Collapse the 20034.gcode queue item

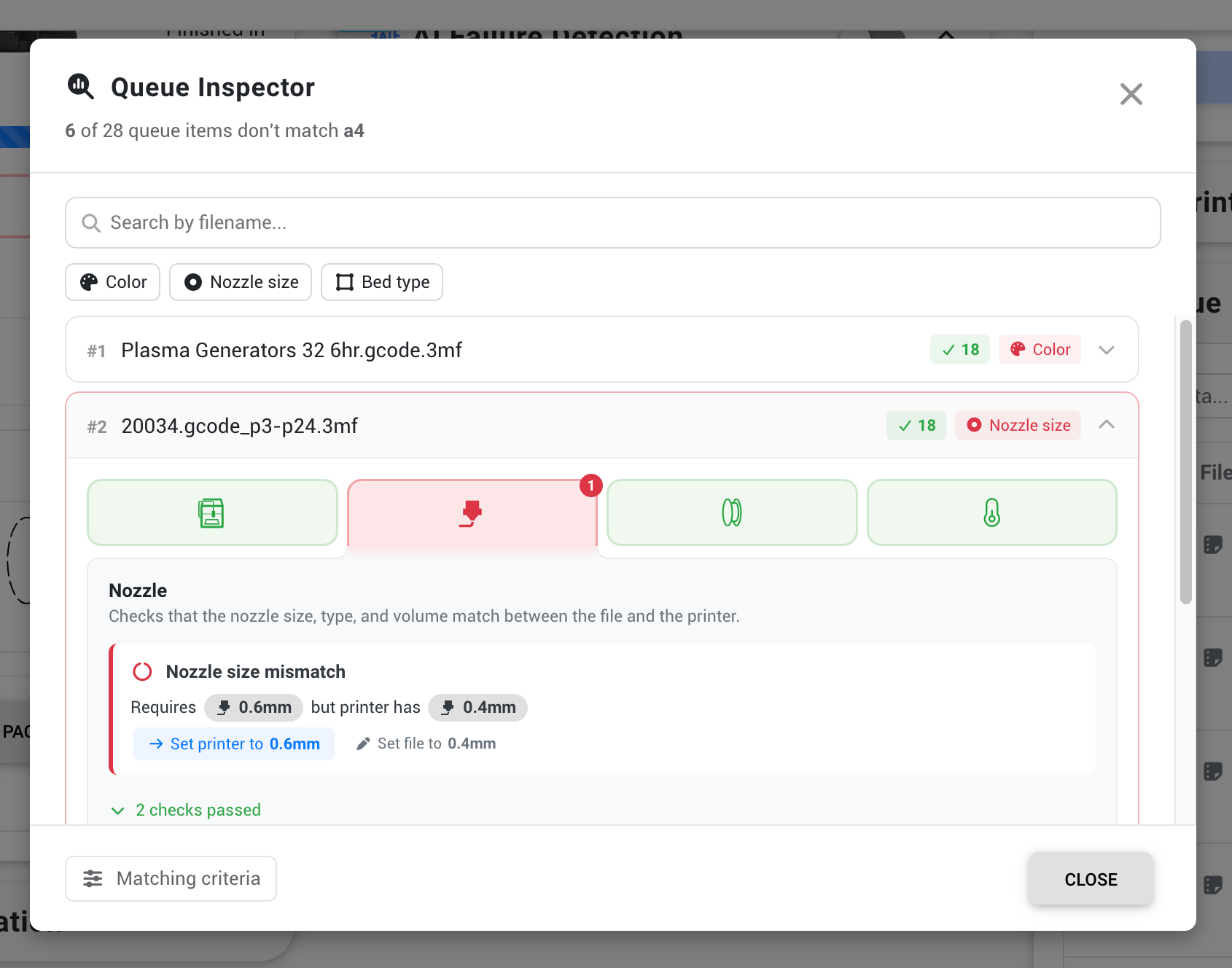coord(1107,424)
